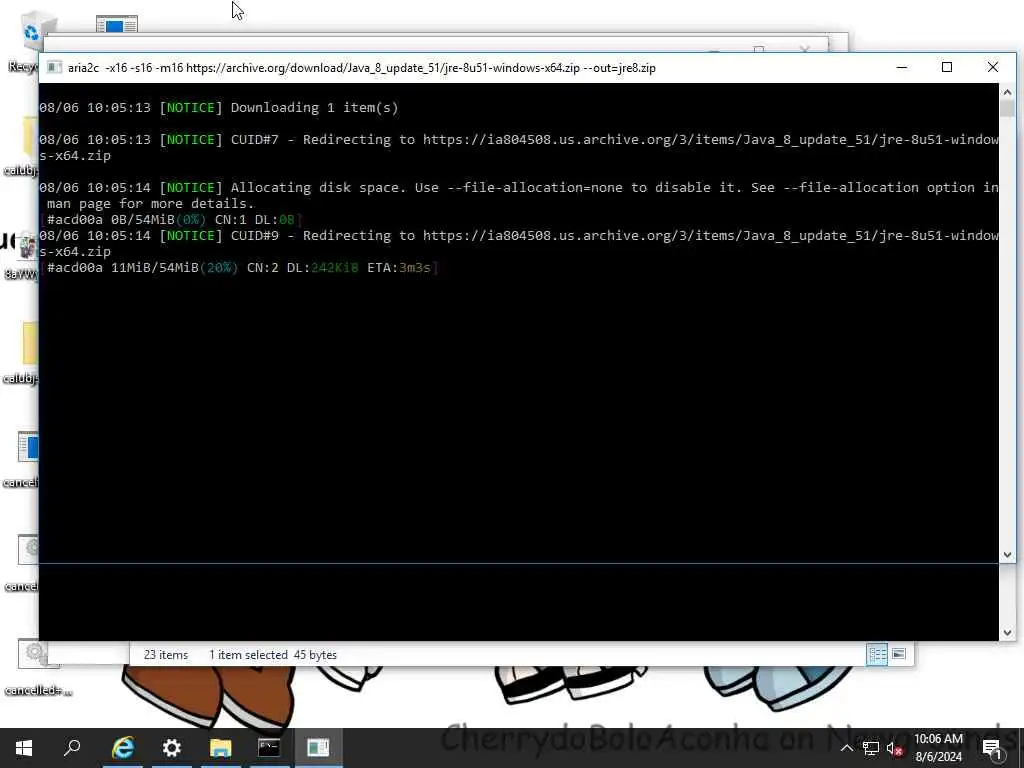
Task: Click the aria2c window title bar icon
Action: (55, 67)
